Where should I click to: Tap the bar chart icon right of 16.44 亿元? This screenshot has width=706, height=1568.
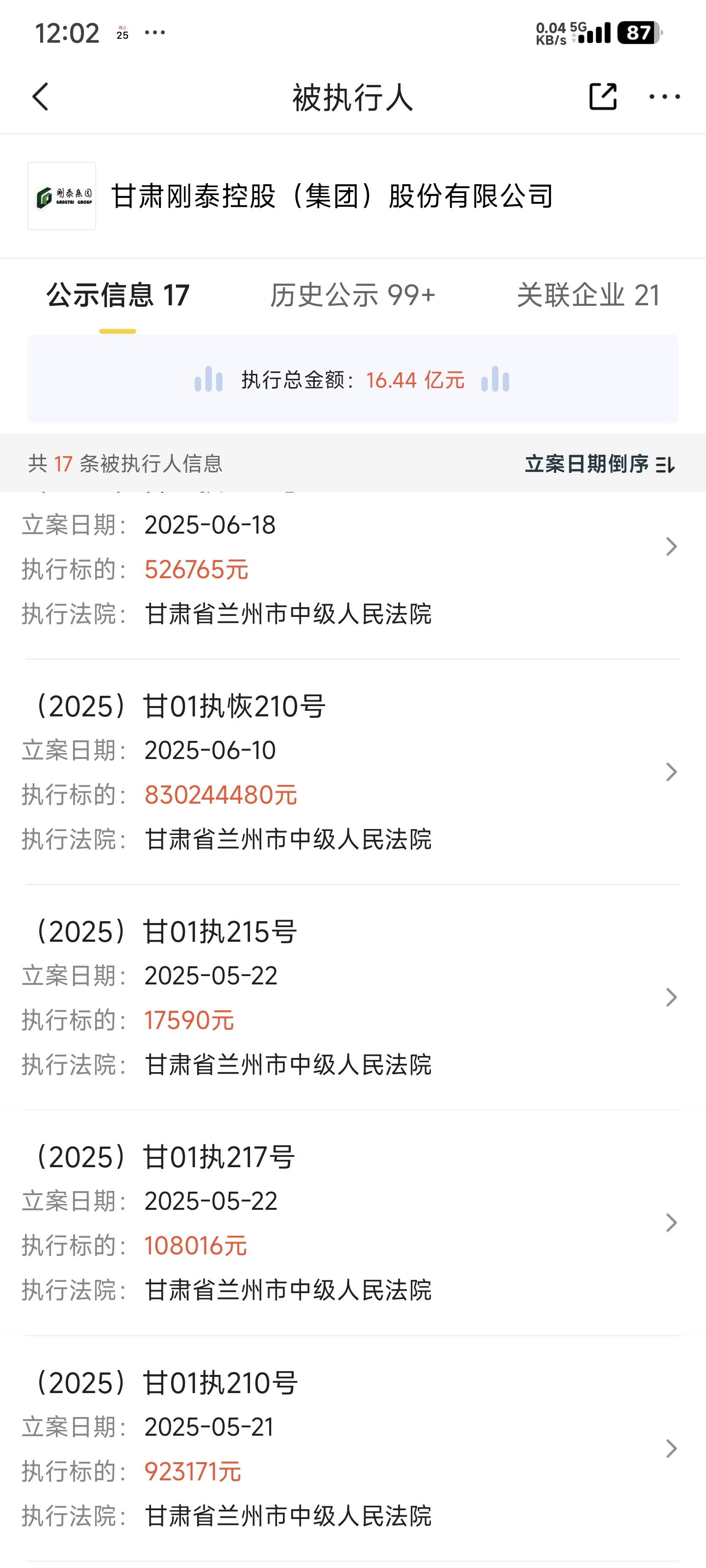pos(495,379)
